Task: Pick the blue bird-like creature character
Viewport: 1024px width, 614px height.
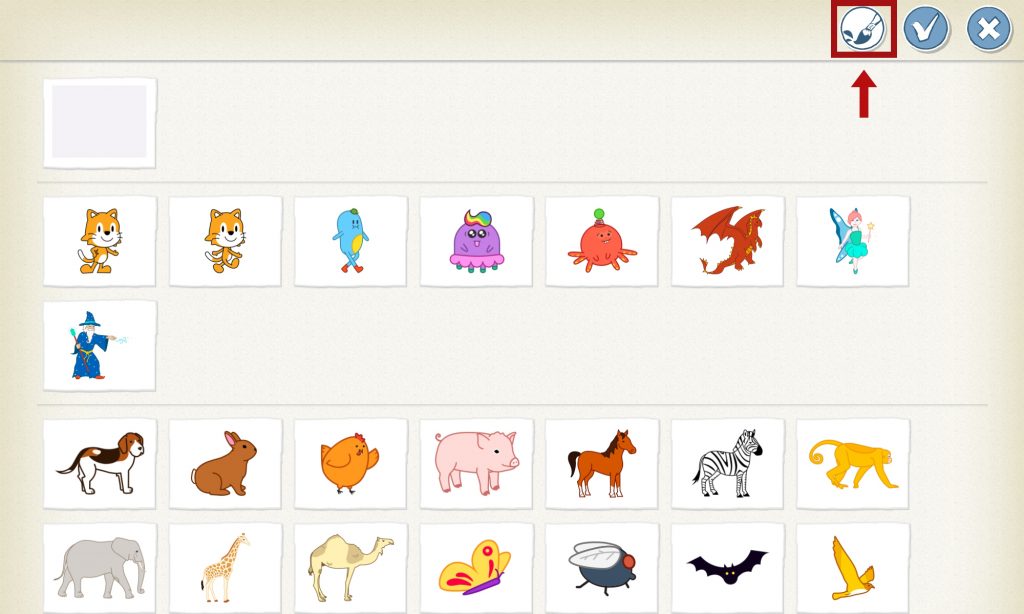Action: click(351, 241)
